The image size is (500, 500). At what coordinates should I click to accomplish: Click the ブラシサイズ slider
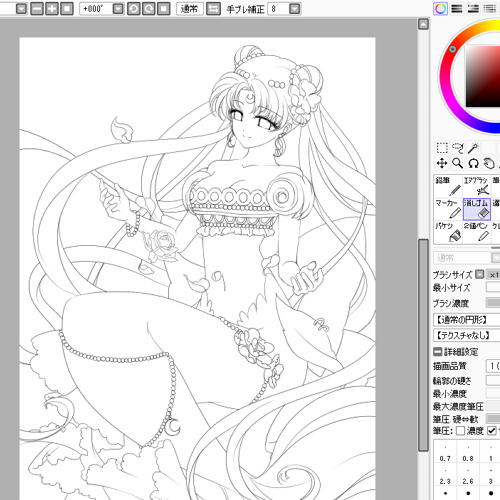click(493, 274)
